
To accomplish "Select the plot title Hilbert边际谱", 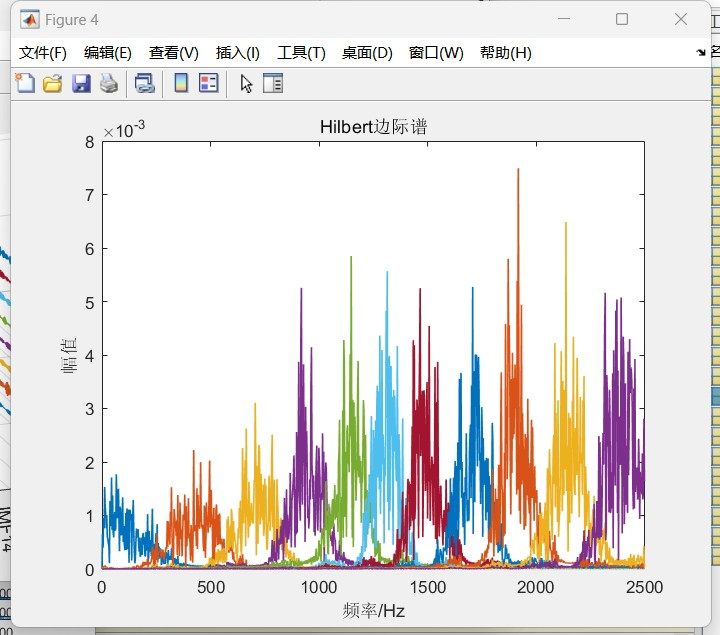I will [x=374, y=127].
